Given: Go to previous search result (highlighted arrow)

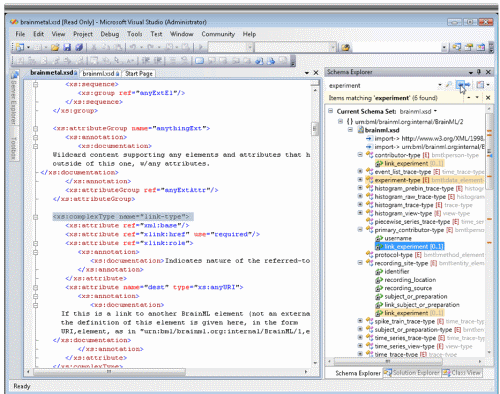Looking at the screenshot, I should coord(460,85).
